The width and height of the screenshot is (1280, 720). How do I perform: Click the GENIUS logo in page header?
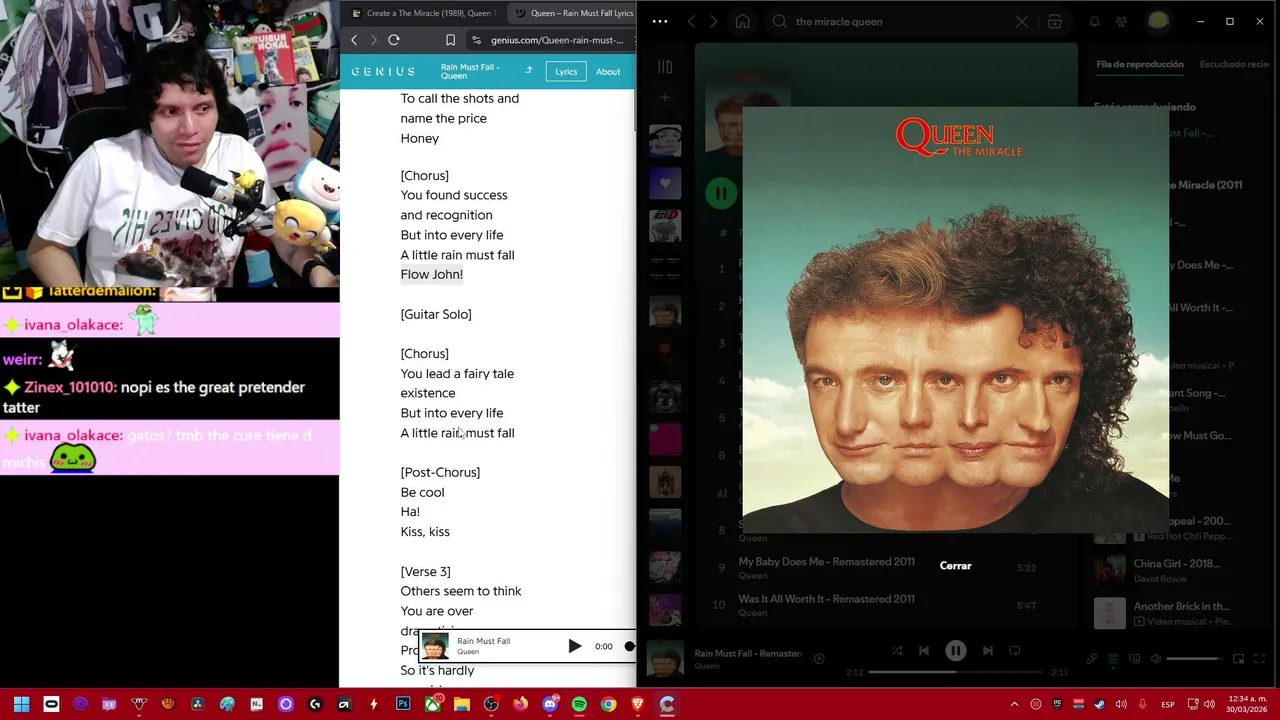coord(383,72)
